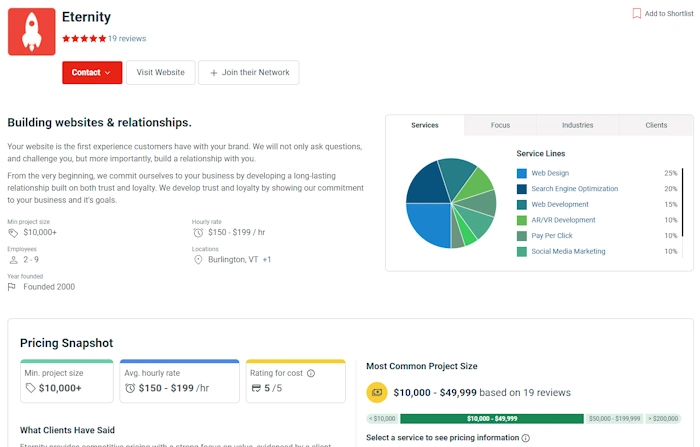The height and width of the screenshot is (447, 700).
Task: Switch to the Focus tab
Action: (x=500, y=125)
